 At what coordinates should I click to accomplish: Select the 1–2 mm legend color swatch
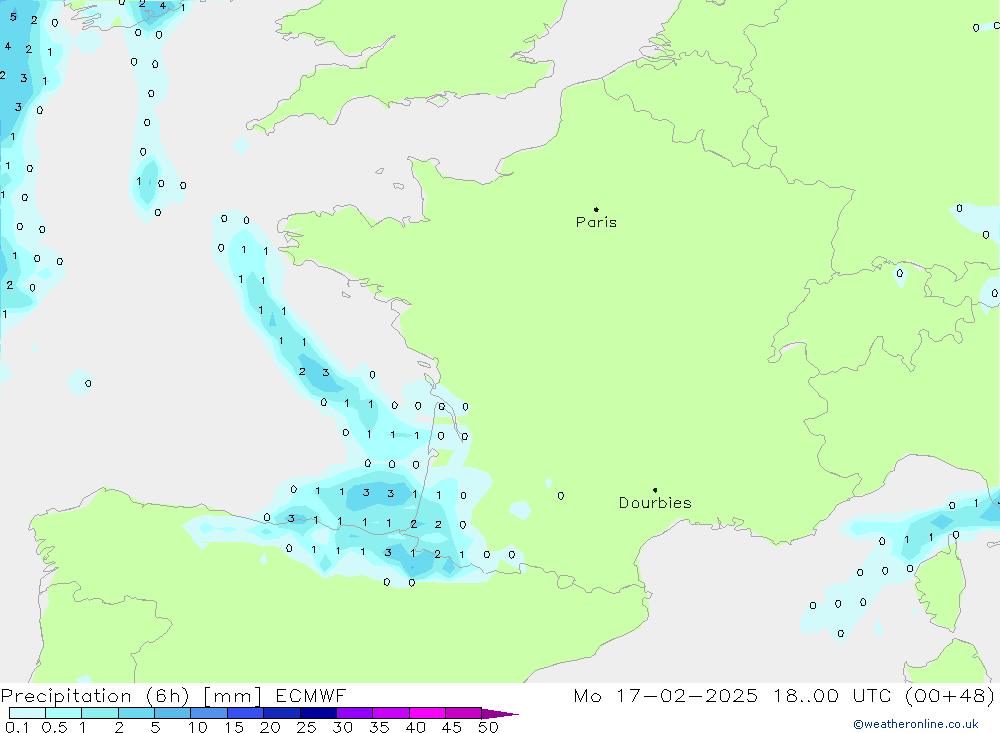[x=100, y=713]
